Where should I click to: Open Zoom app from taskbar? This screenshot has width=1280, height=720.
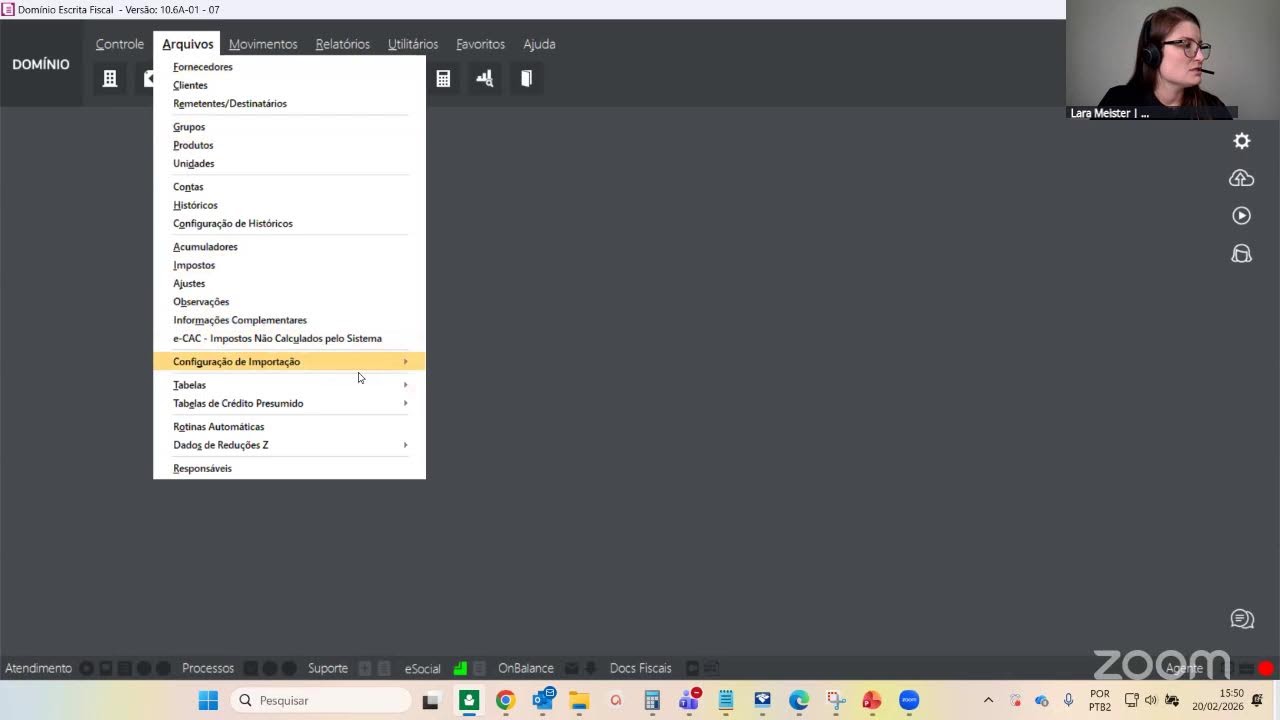(909, 700)
